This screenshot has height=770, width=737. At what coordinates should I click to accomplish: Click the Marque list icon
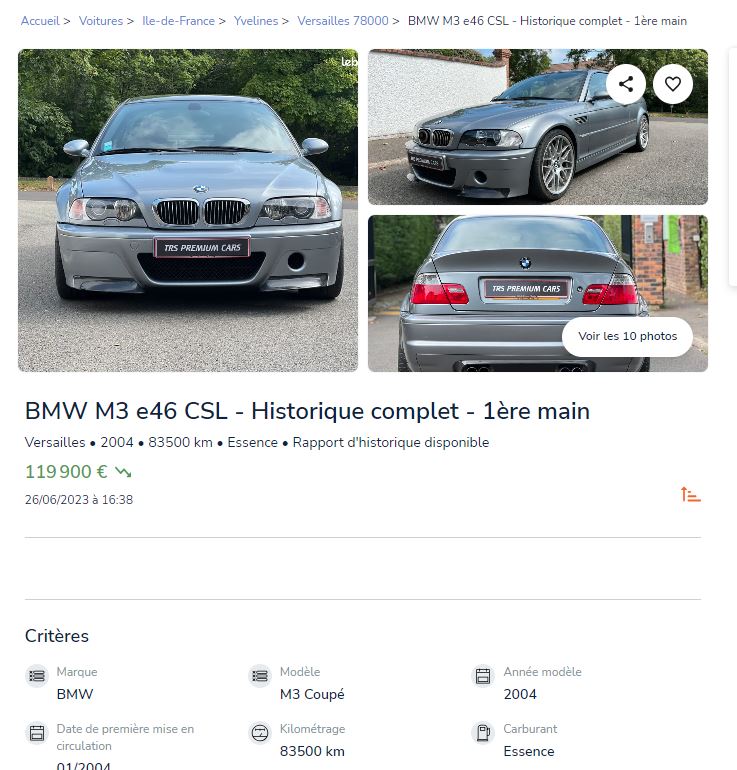tap(37, 676)
